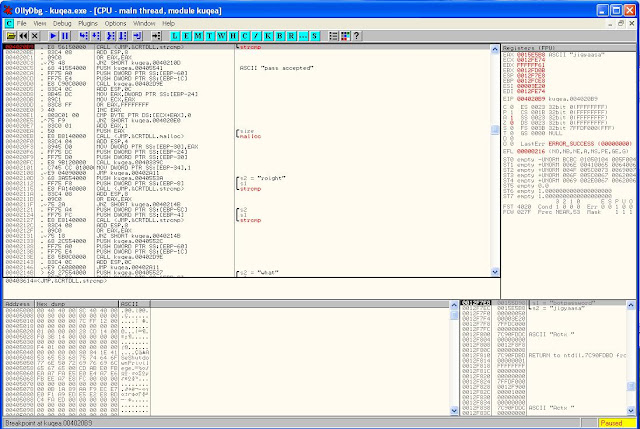This screenshot has height=429, width=640.
Task: Show Breakpoints with the B button
Action: pyautogui.click(x=280, y=36)
